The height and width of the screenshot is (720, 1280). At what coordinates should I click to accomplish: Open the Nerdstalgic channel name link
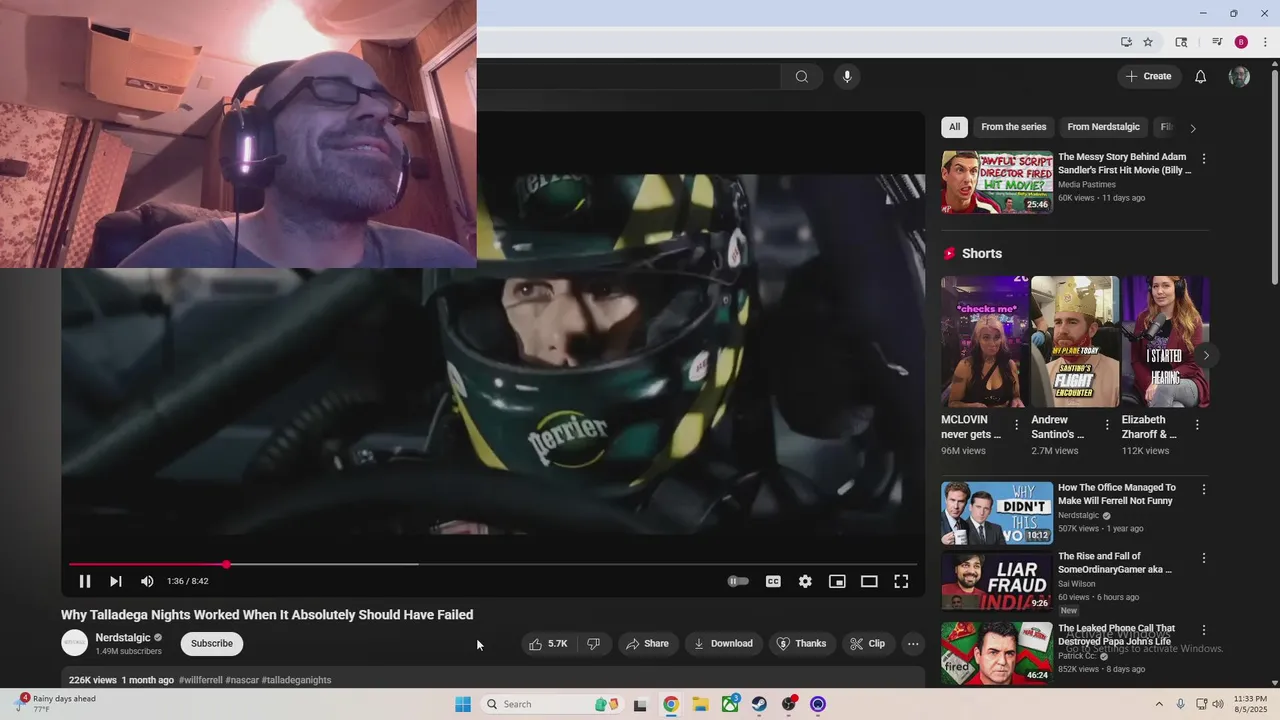click(123, 638)
